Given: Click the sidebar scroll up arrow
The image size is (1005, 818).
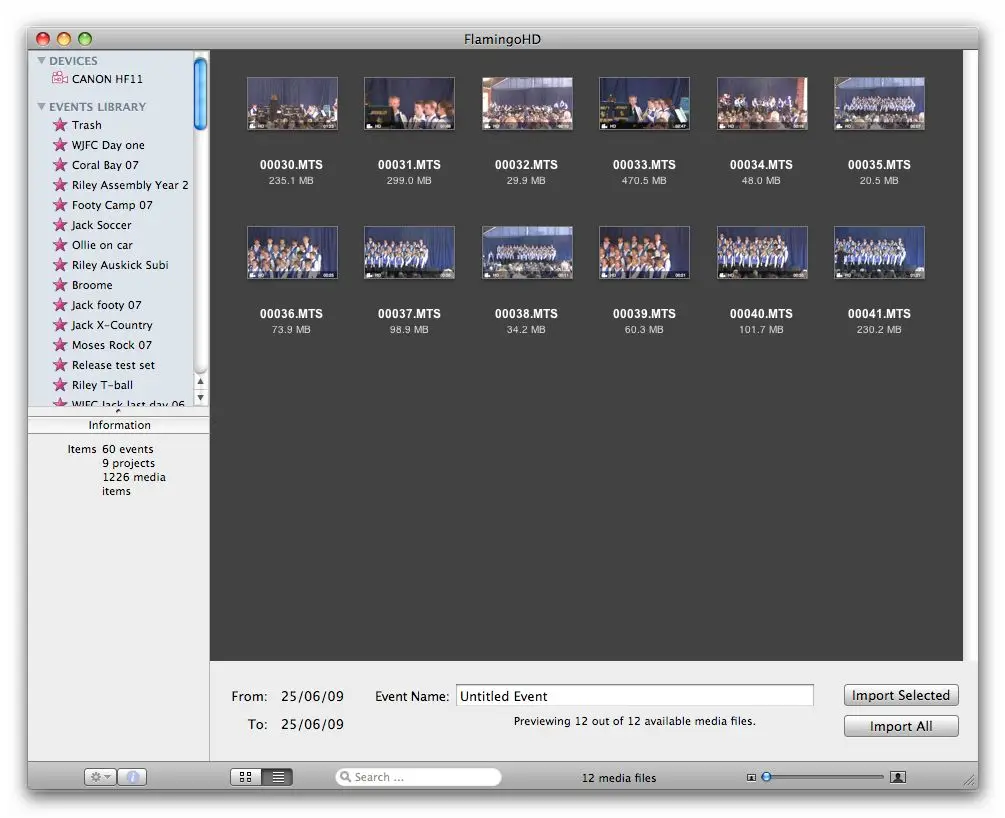Looking at the screenshot, I should tap(201, 381).
